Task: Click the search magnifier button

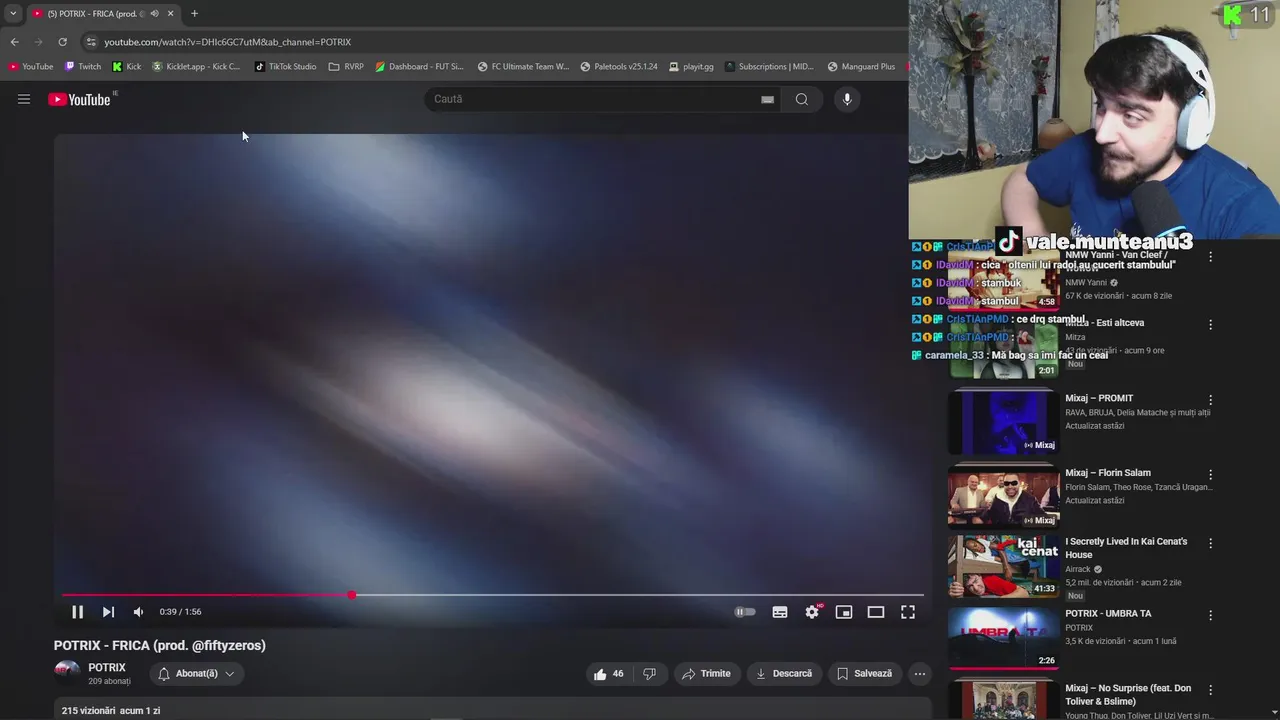Action: click(x=802, y=99)
